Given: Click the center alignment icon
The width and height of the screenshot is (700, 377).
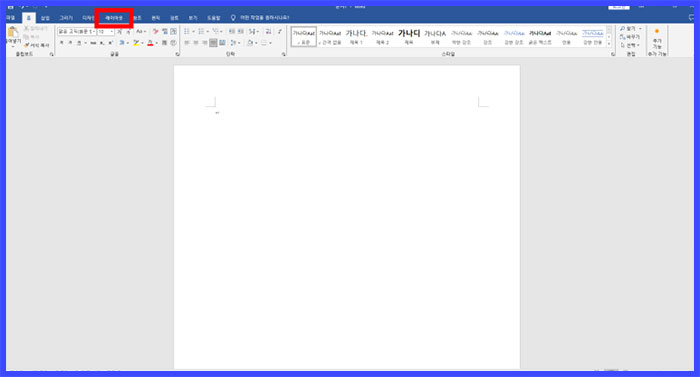Looking at the screenshot, I should 196,43.
